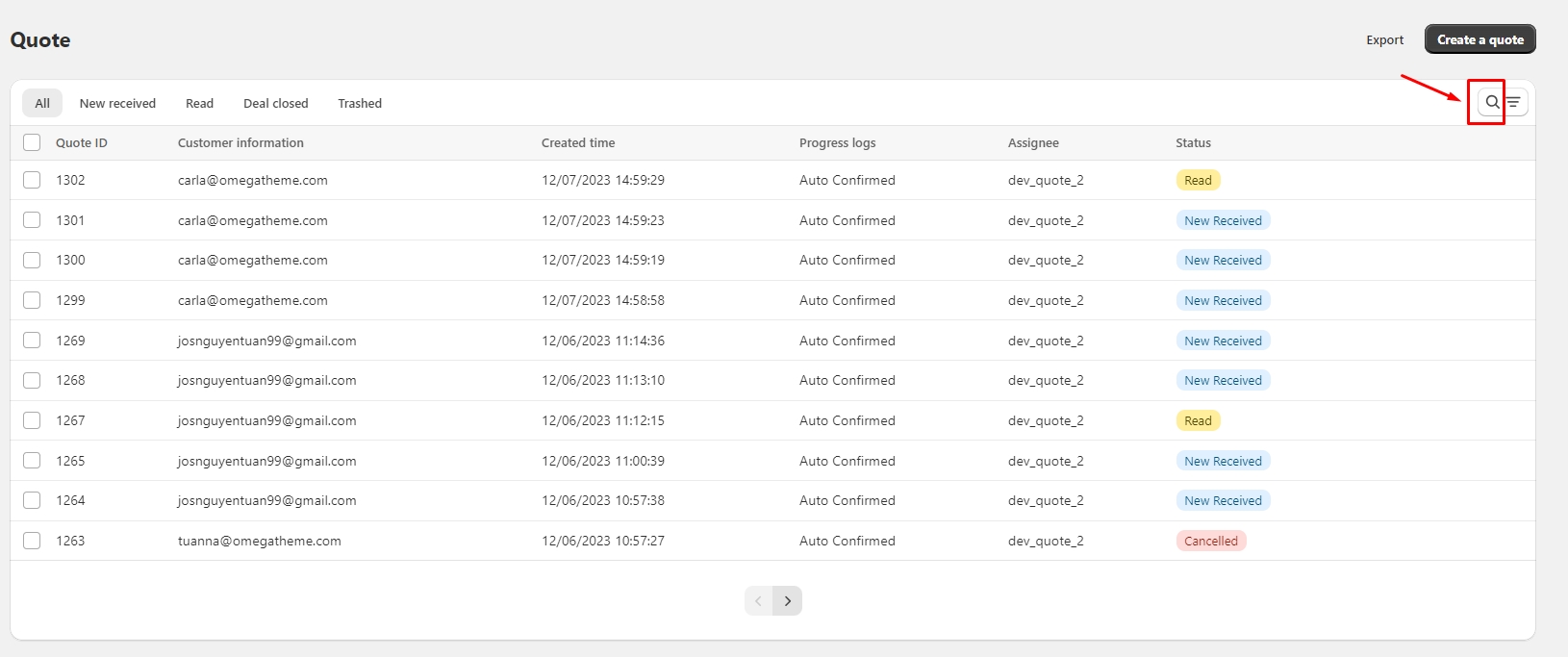Click the filter lines icon
1568x657 pixels.
[1514, 102]
